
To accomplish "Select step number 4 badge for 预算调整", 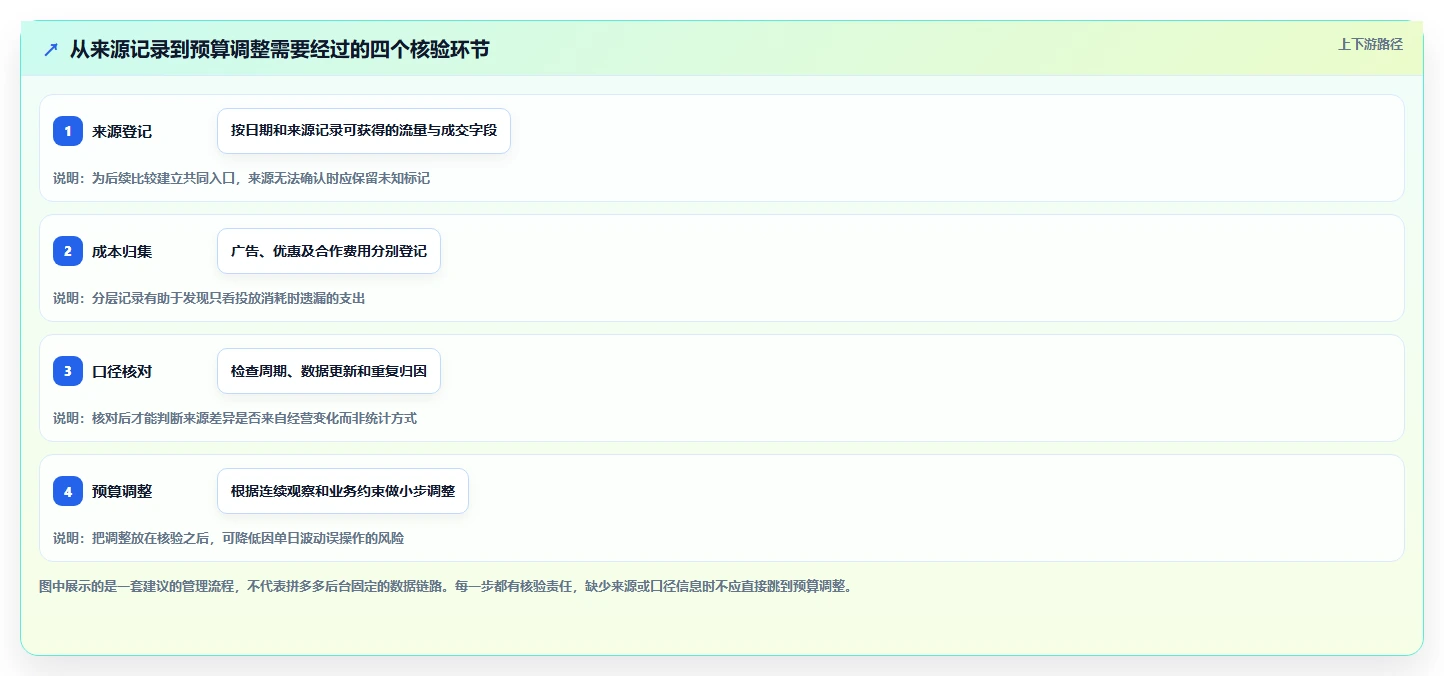I will coord(68,491).
